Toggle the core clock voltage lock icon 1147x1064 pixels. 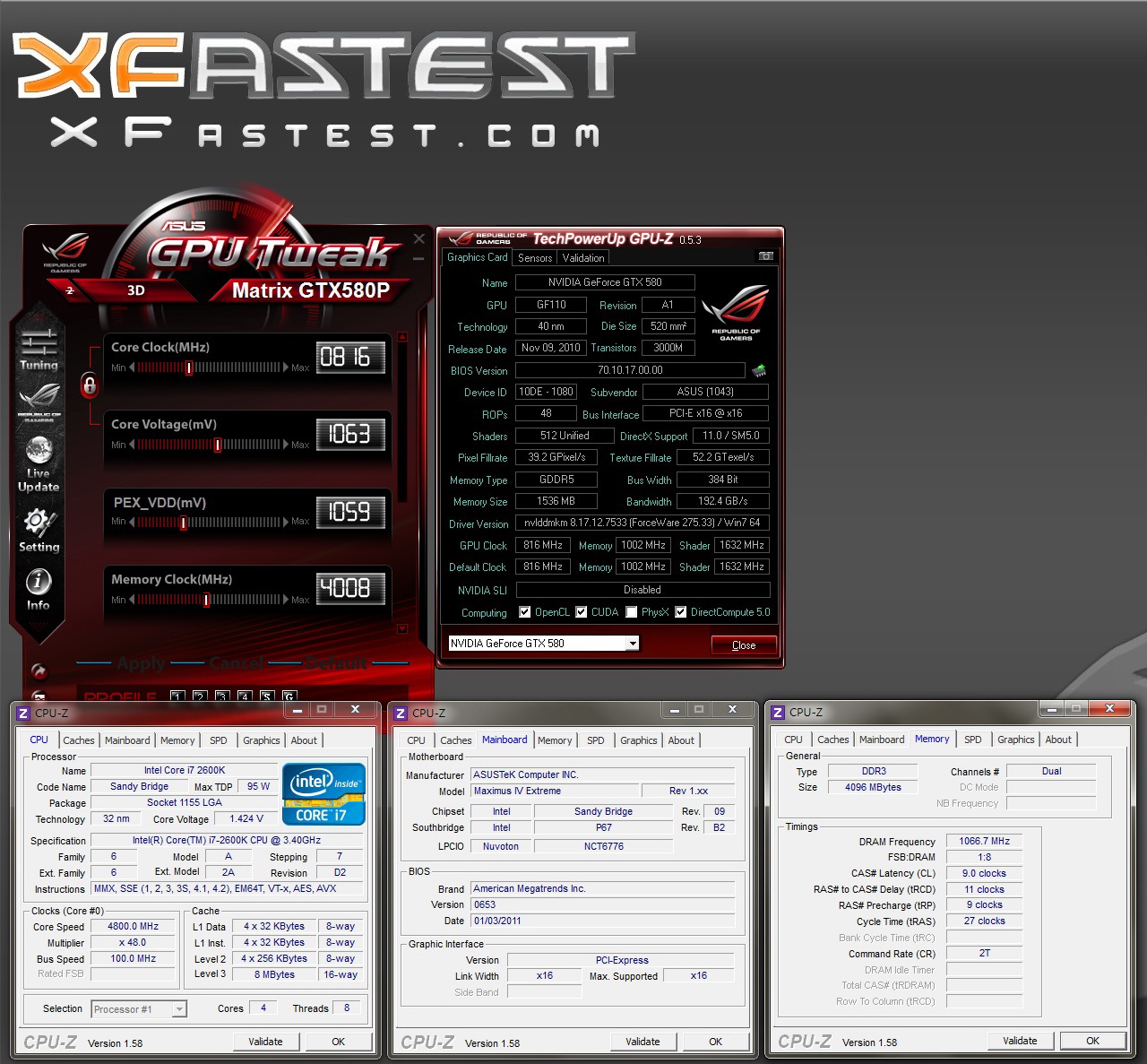point(89,385)
